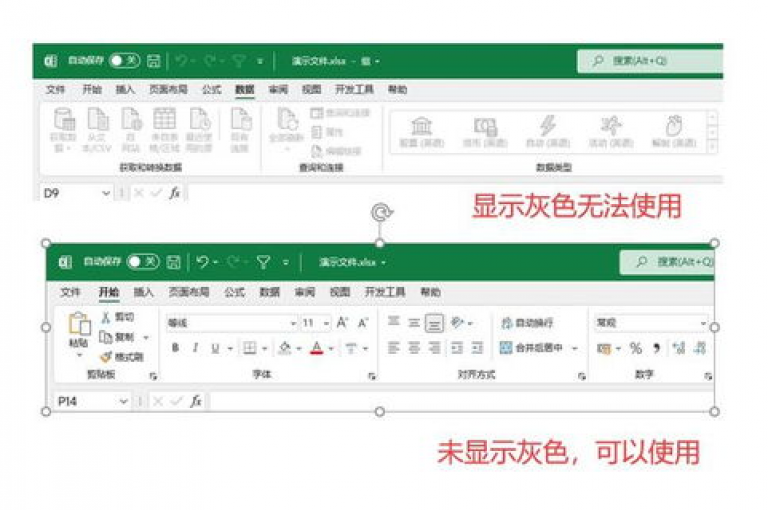Expand the 复制 copy options arrow
The image size is (768, 510).
coord(146,338)
